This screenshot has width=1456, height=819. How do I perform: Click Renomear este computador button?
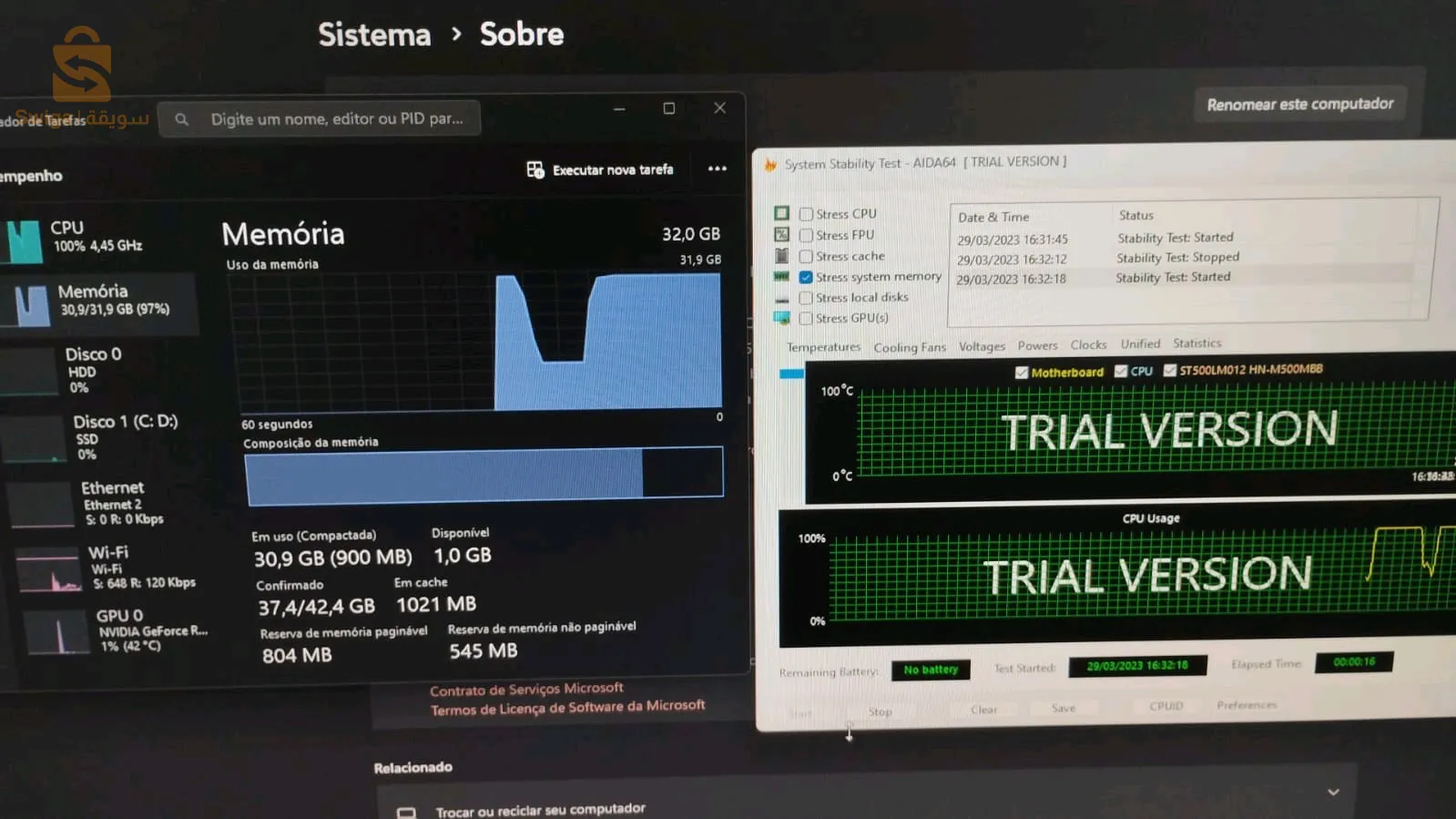tap(1299, 105)
